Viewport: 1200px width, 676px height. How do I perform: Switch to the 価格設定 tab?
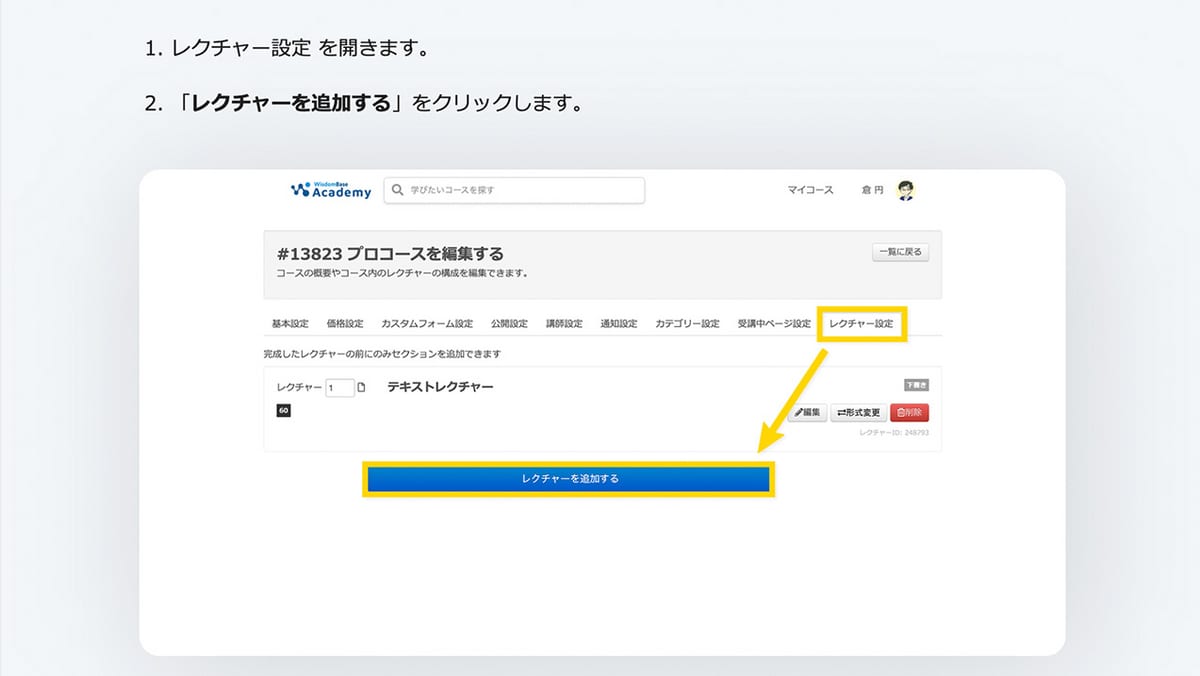coord(345,324)
